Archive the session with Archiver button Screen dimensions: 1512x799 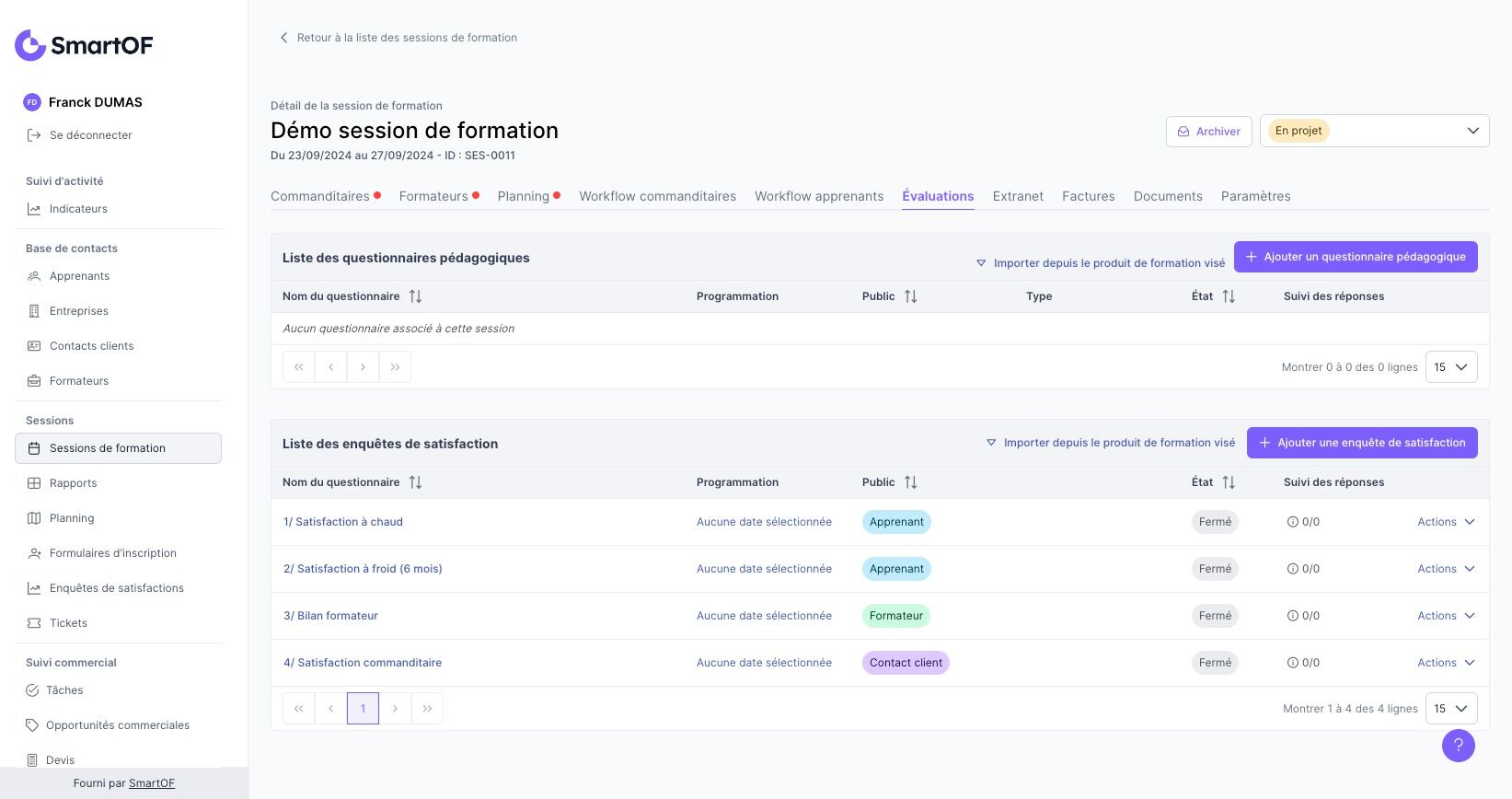(x=1208, y=132)
